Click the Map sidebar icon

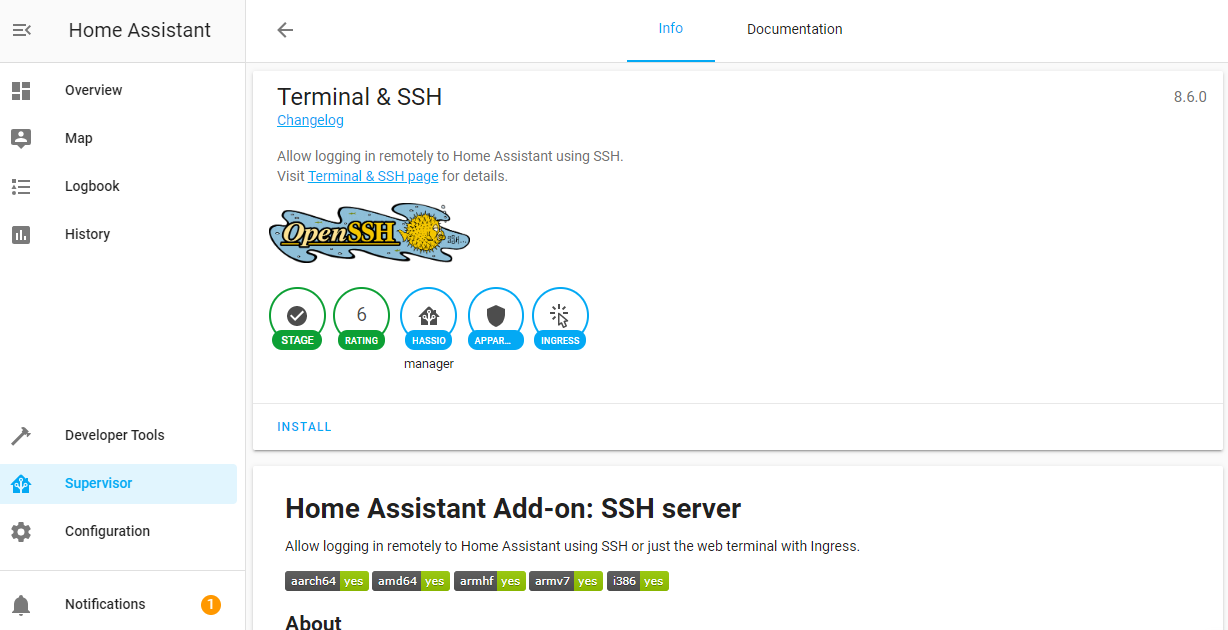click(x=21, y=138)
